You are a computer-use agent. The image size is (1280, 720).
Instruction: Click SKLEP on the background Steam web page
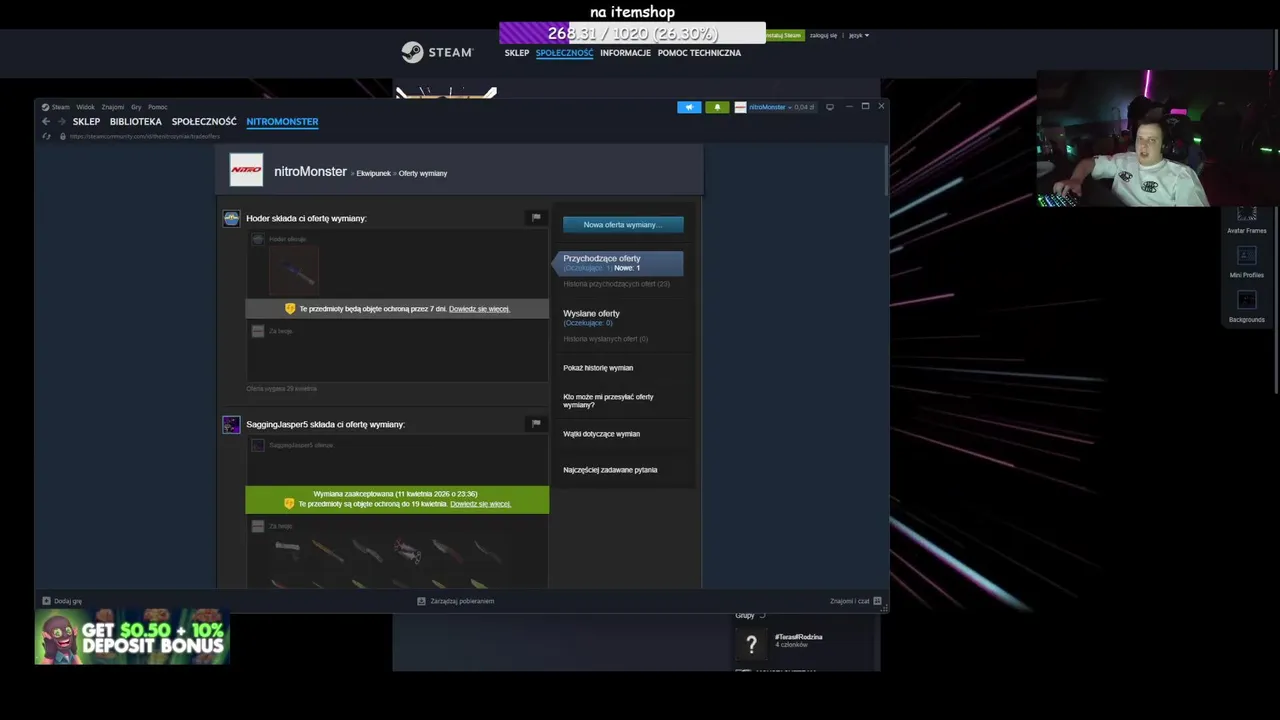517,53
